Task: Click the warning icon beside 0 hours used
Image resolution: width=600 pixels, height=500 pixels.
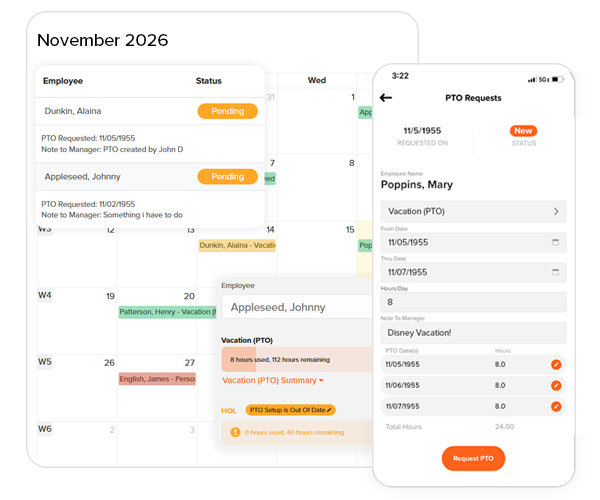Action: [x=235, y=432]
